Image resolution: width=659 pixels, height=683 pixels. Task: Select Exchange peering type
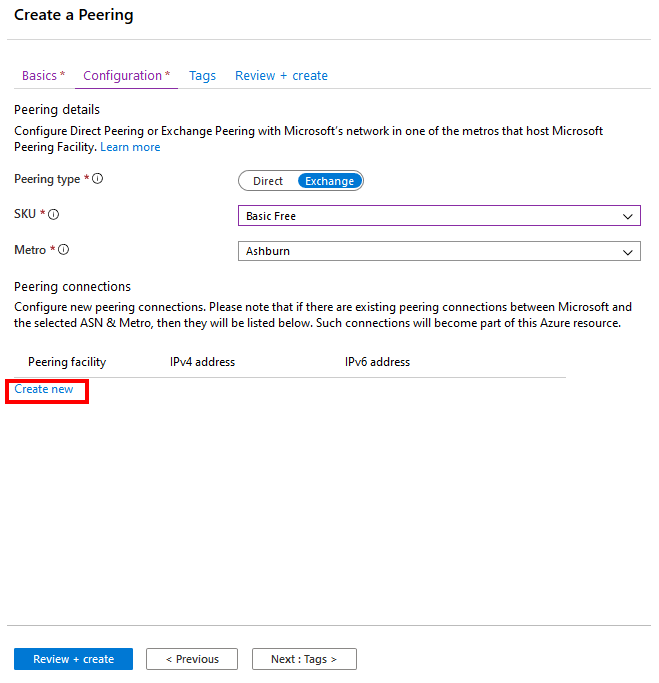tap(330, 181)
